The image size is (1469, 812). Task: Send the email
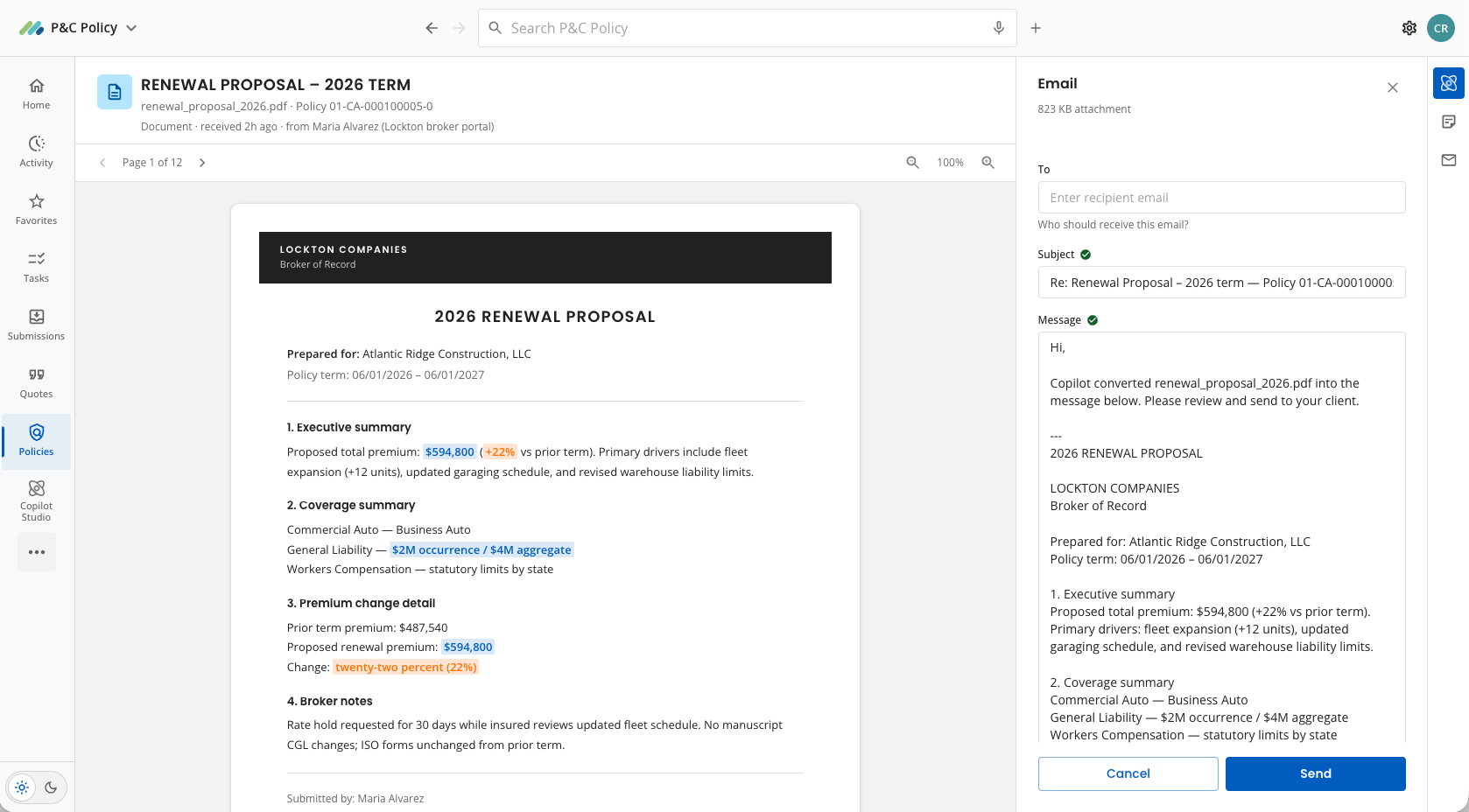(x=1315, y=773)
